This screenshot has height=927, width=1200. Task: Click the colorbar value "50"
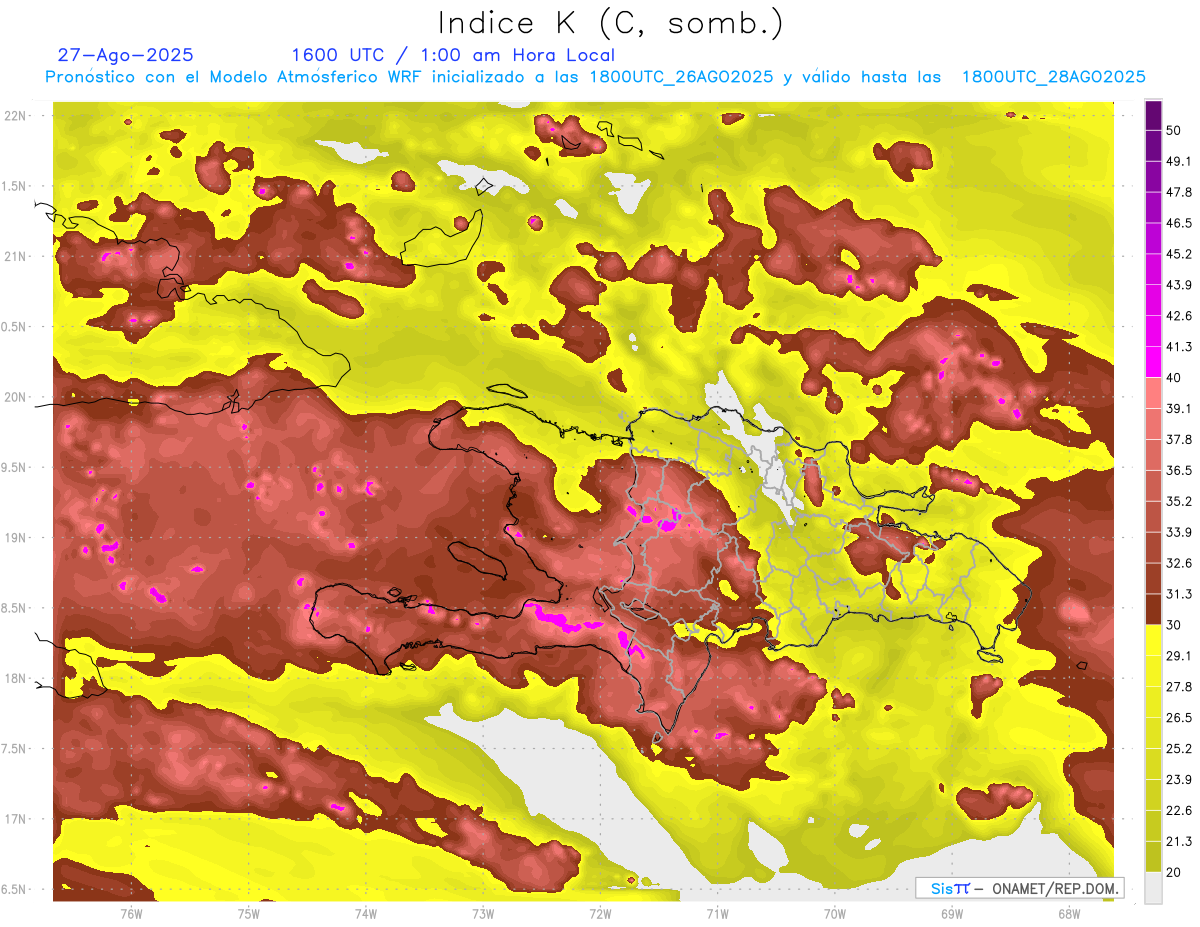click(x=1174, y=130)
